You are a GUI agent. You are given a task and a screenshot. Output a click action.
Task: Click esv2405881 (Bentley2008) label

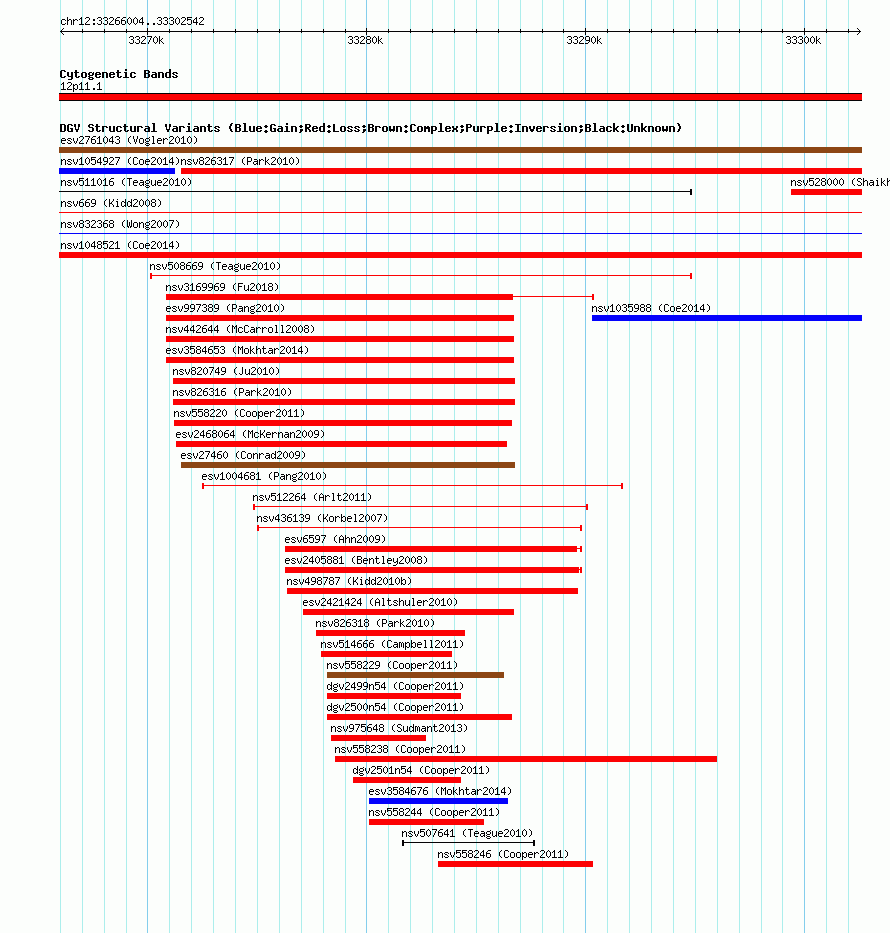tap(356, 561)
